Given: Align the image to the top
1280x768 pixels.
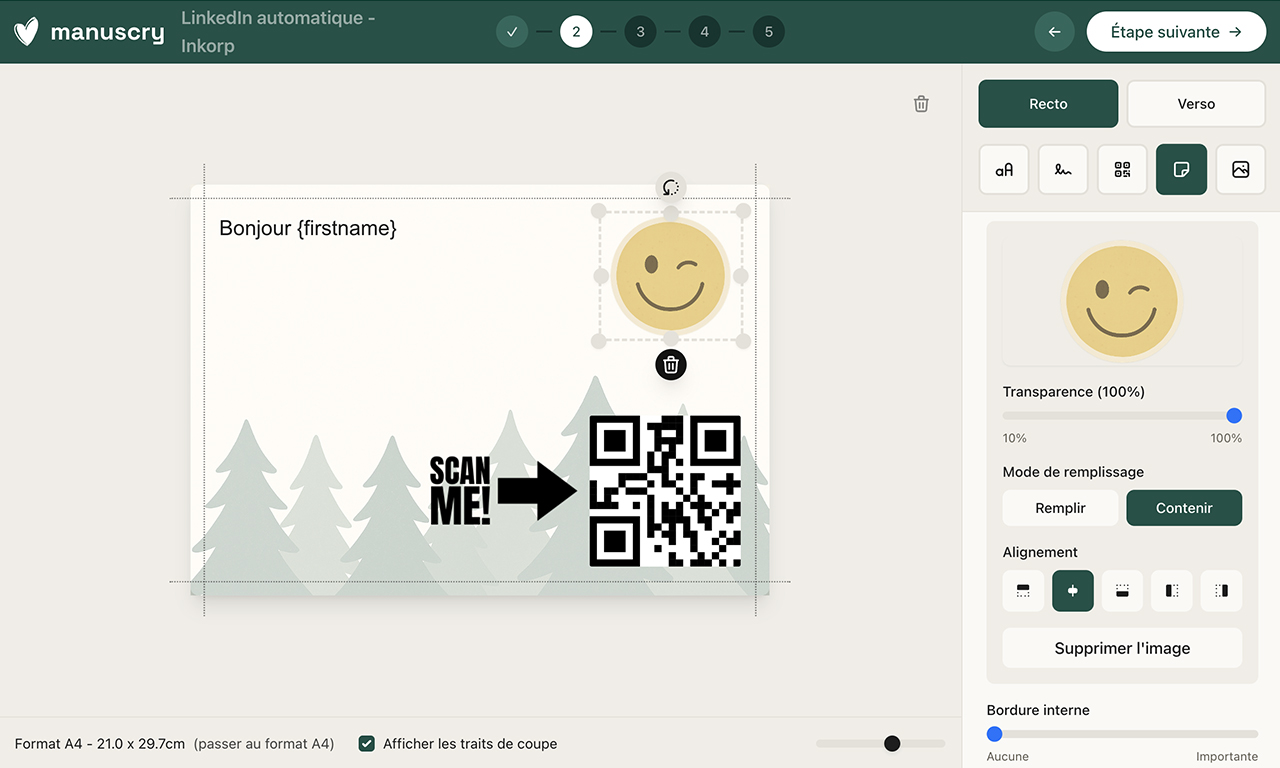Looking at the screenshot, I should (x=1023, y=591).
